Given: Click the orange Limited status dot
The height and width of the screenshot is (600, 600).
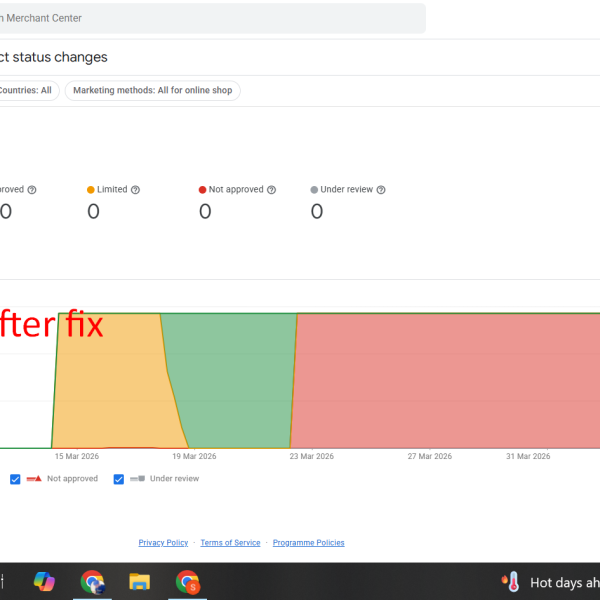Looking at the screenshot, I should 91,190.
